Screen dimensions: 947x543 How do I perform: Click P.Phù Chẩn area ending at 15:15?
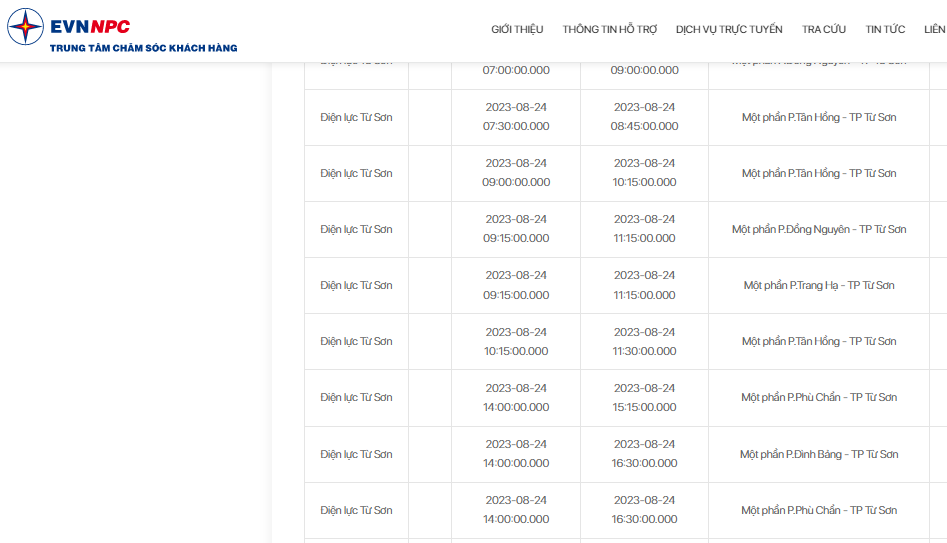pos(819,397)
